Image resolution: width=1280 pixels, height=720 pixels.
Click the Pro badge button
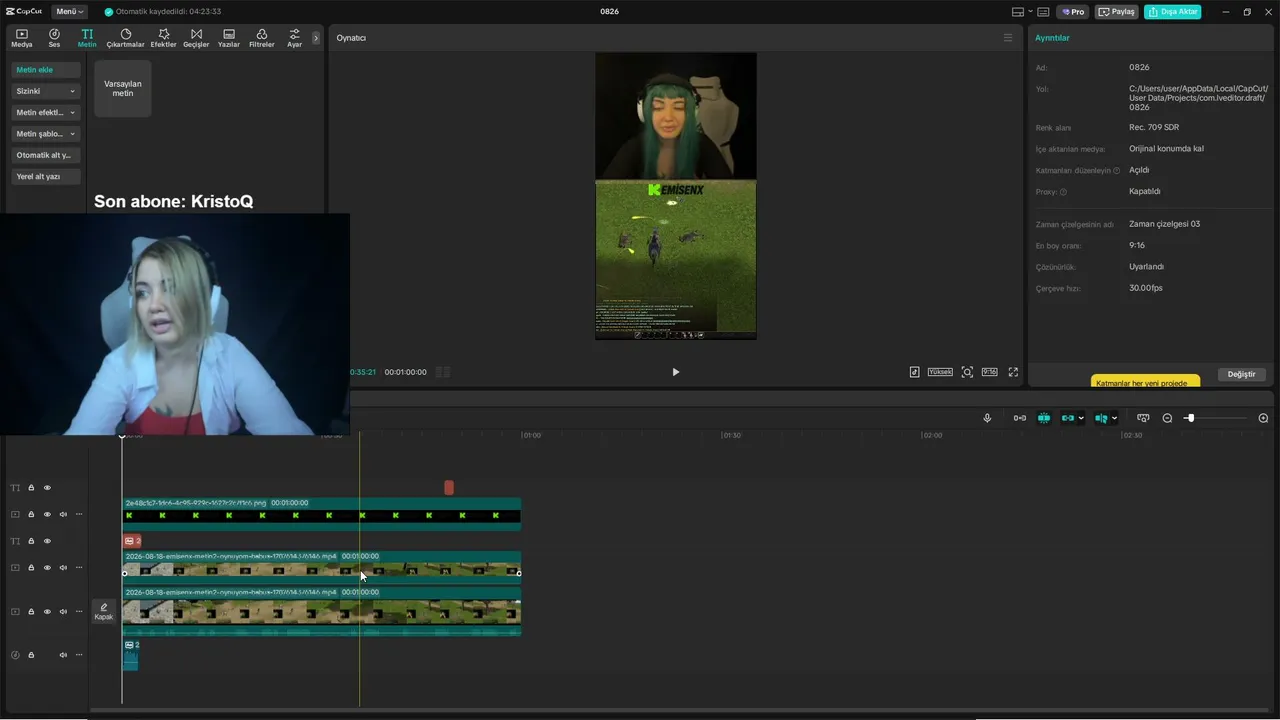1073,12
